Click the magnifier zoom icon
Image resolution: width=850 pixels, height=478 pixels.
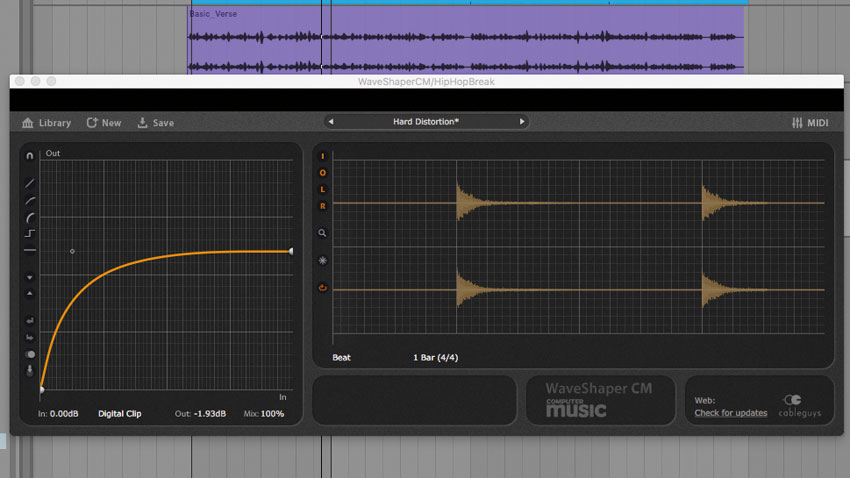pos(322,233)
